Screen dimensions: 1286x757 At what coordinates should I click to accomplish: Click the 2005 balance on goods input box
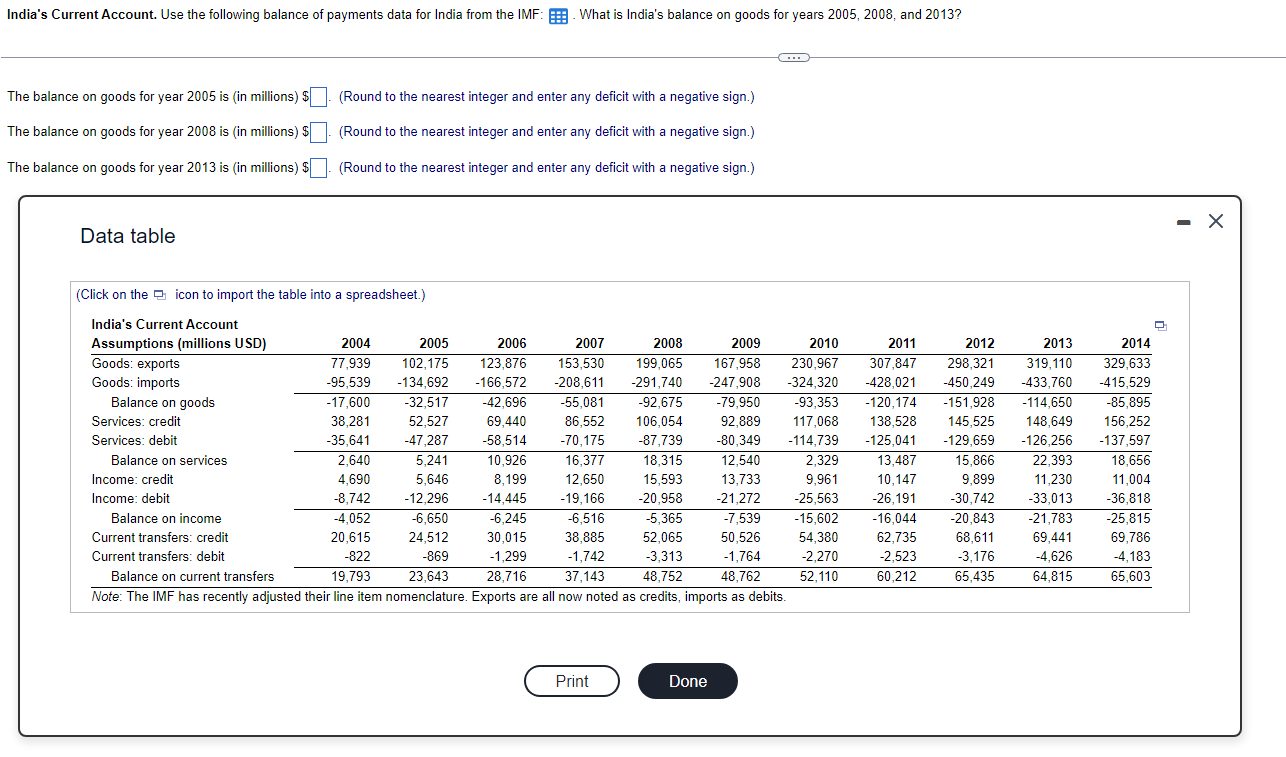click(x=319, y=97)
